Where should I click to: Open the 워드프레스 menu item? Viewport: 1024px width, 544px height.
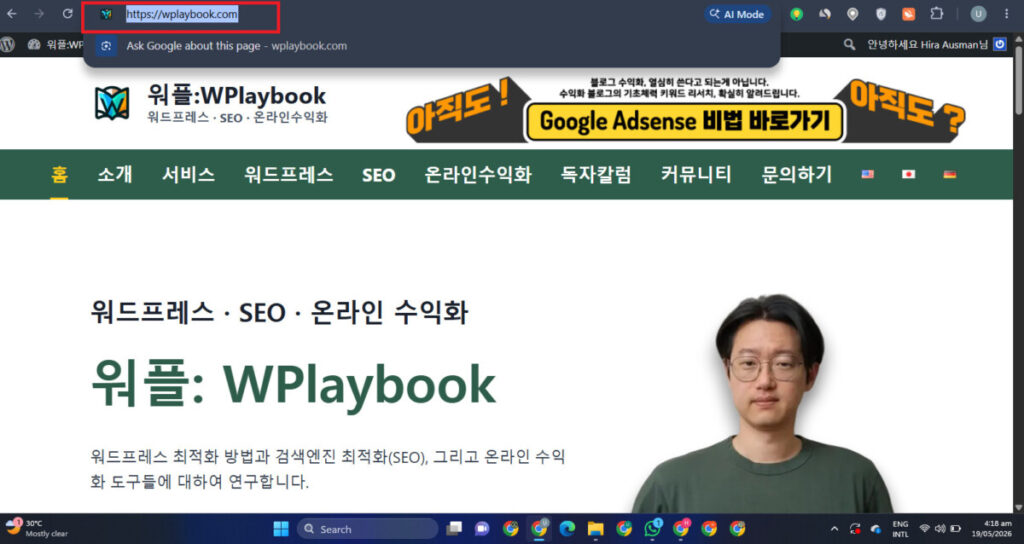(289, 174)
